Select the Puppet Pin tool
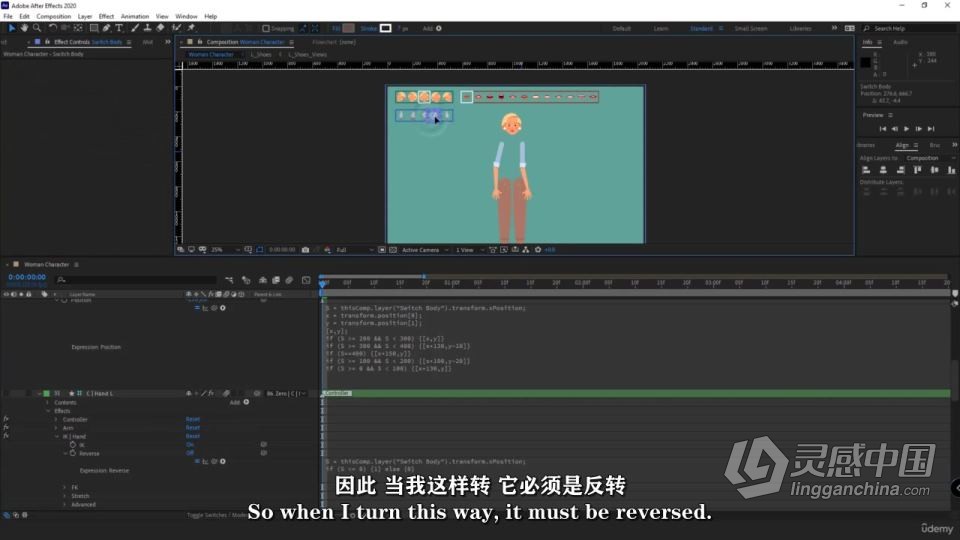Screen dimensions: 960x540 pos(191,28)
